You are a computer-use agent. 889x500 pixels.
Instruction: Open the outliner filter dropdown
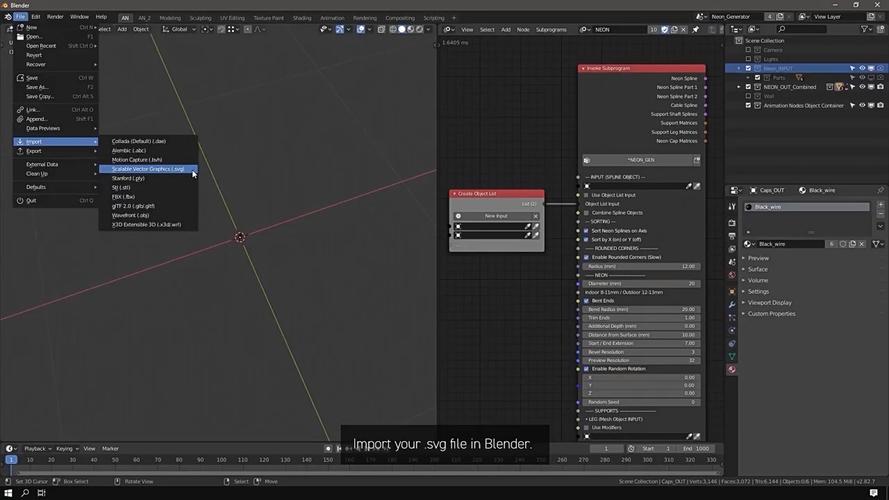click(x=867, y=29)
